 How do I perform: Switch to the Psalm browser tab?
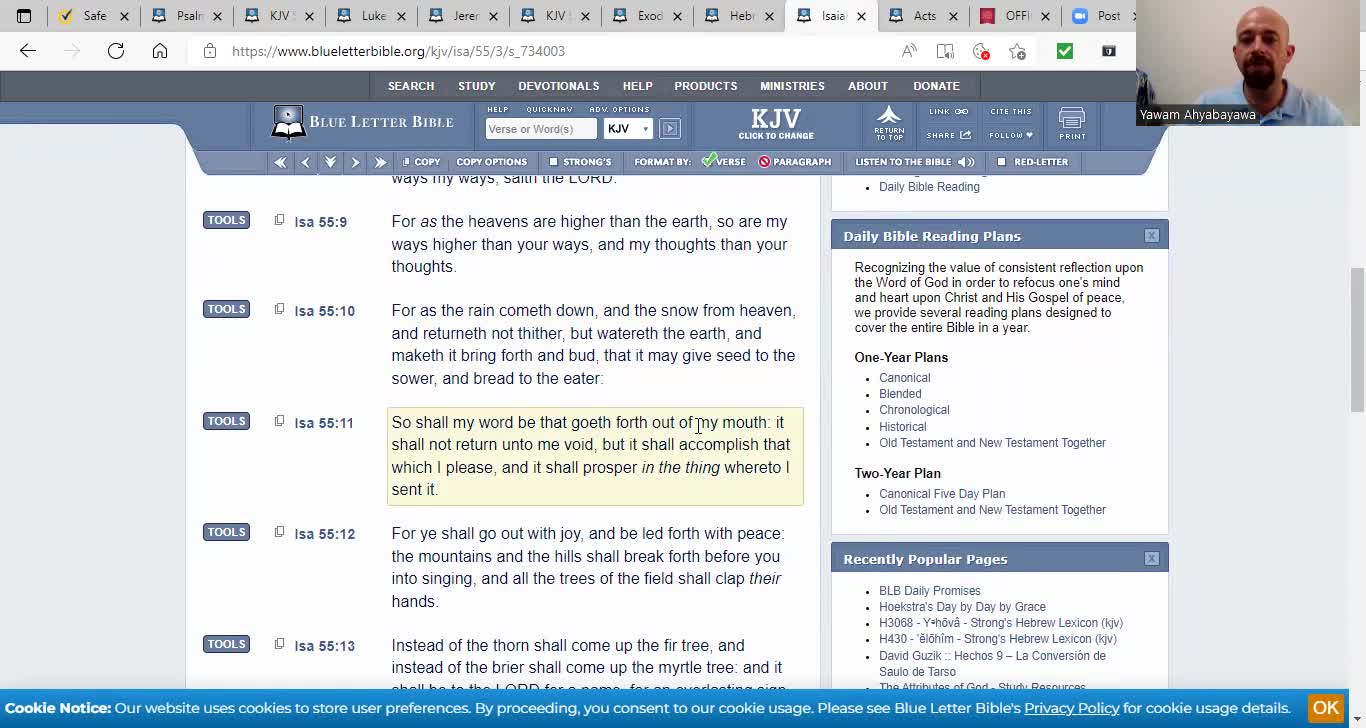(186, 16)
